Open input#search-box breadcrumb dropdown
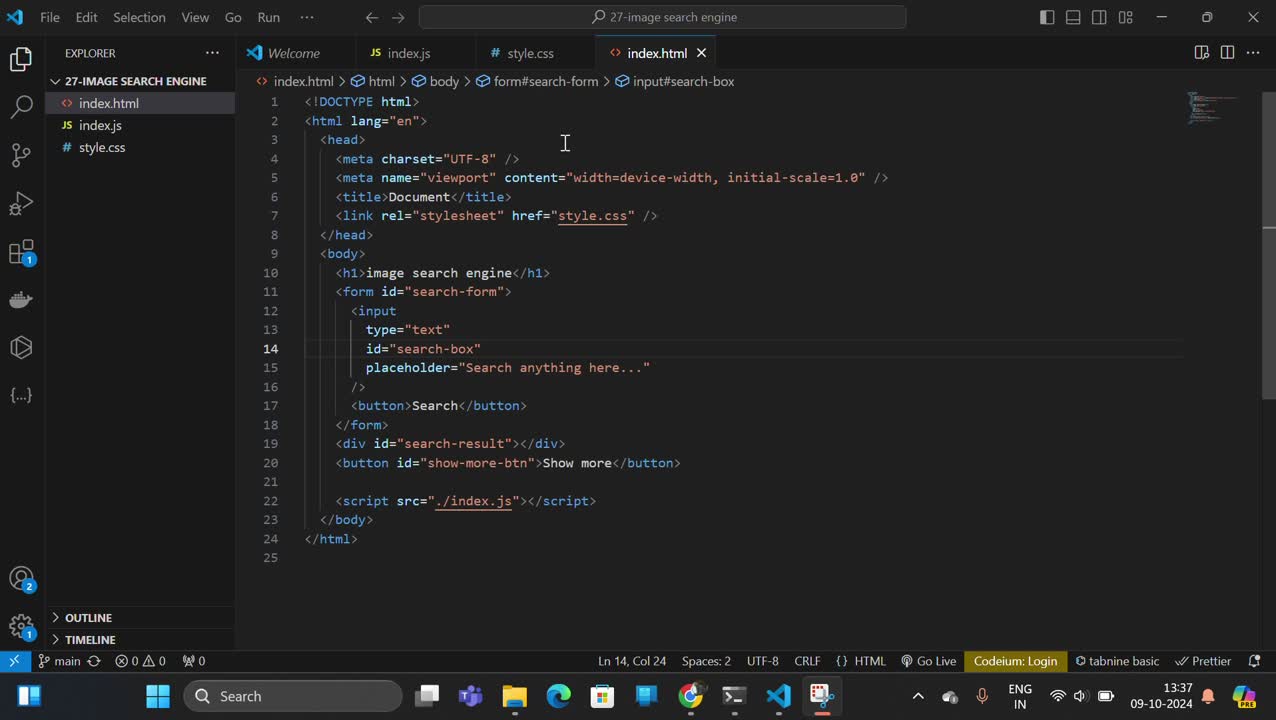The image size is (1276, 720). tap(675, 82)
